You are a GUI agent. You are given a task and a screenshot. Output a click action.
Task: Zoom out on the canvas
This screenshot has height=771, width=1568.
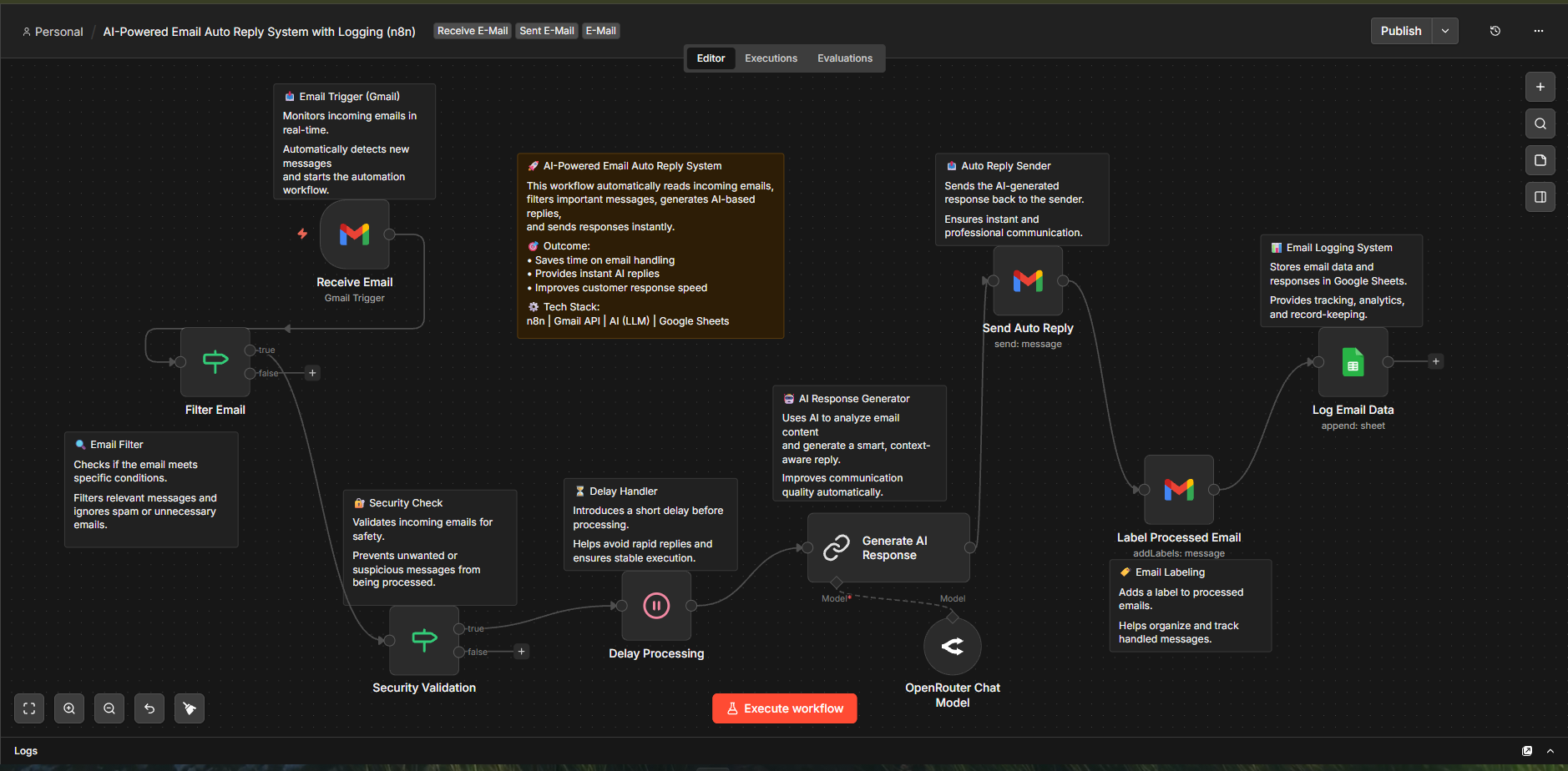click(109, 708)
